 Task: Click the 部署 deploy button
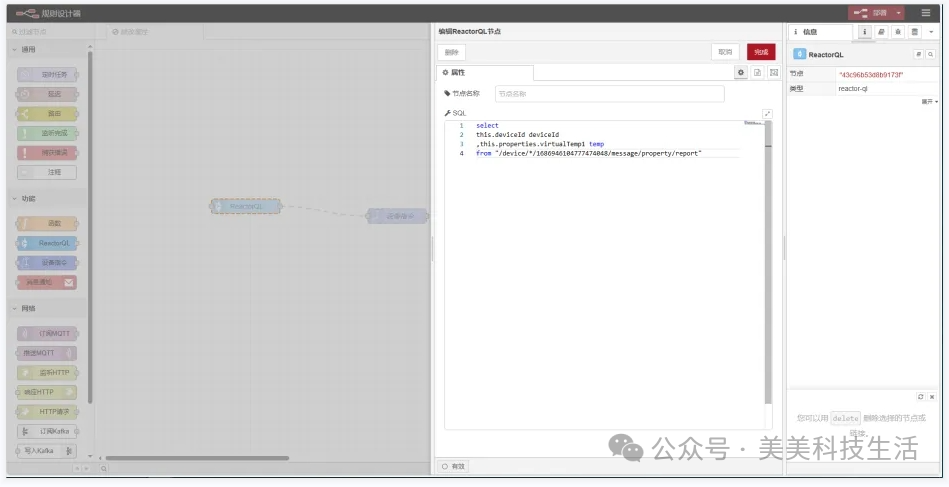tap(871, 13)
